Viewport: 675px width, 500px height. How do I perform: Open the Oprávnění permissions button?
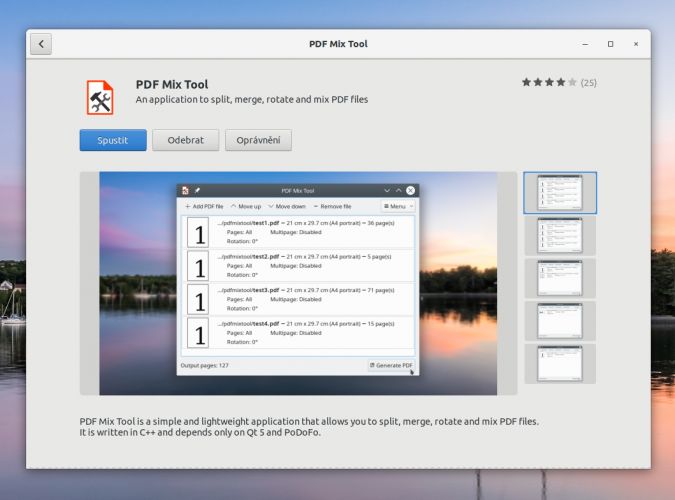pos(258,140)
